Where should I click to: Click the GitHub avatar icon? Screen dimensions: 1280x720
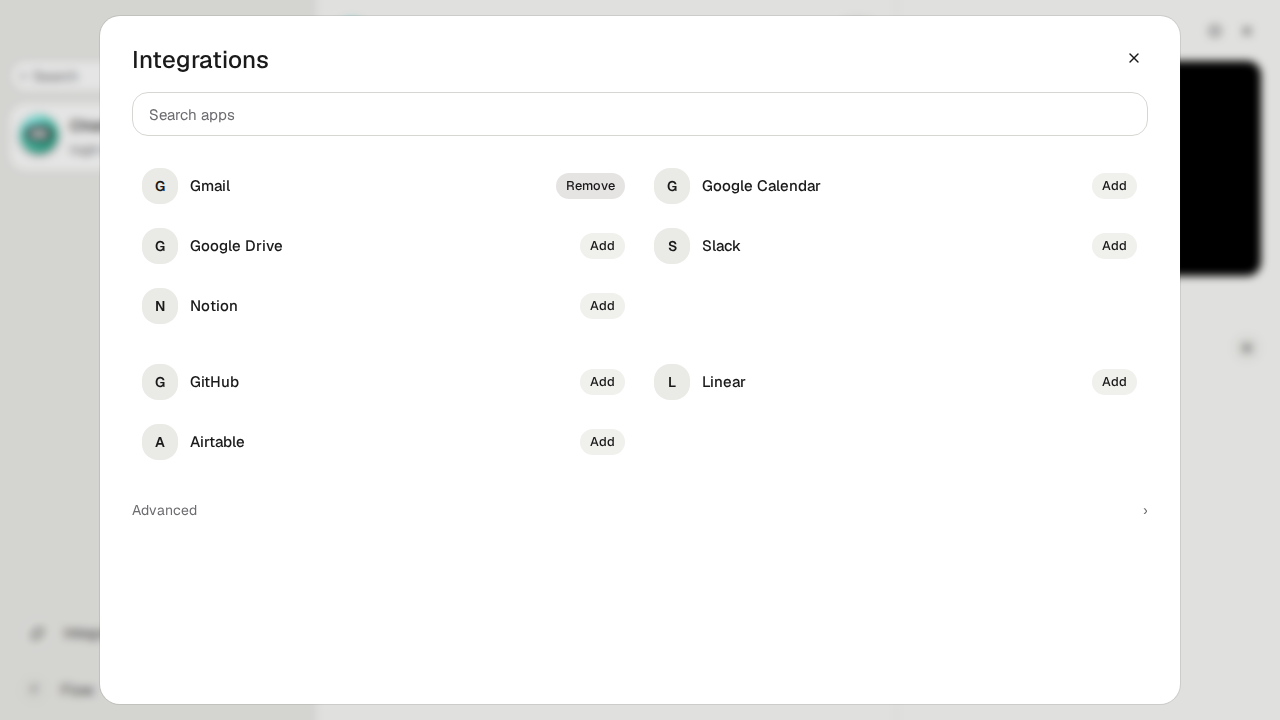[160, 382]
